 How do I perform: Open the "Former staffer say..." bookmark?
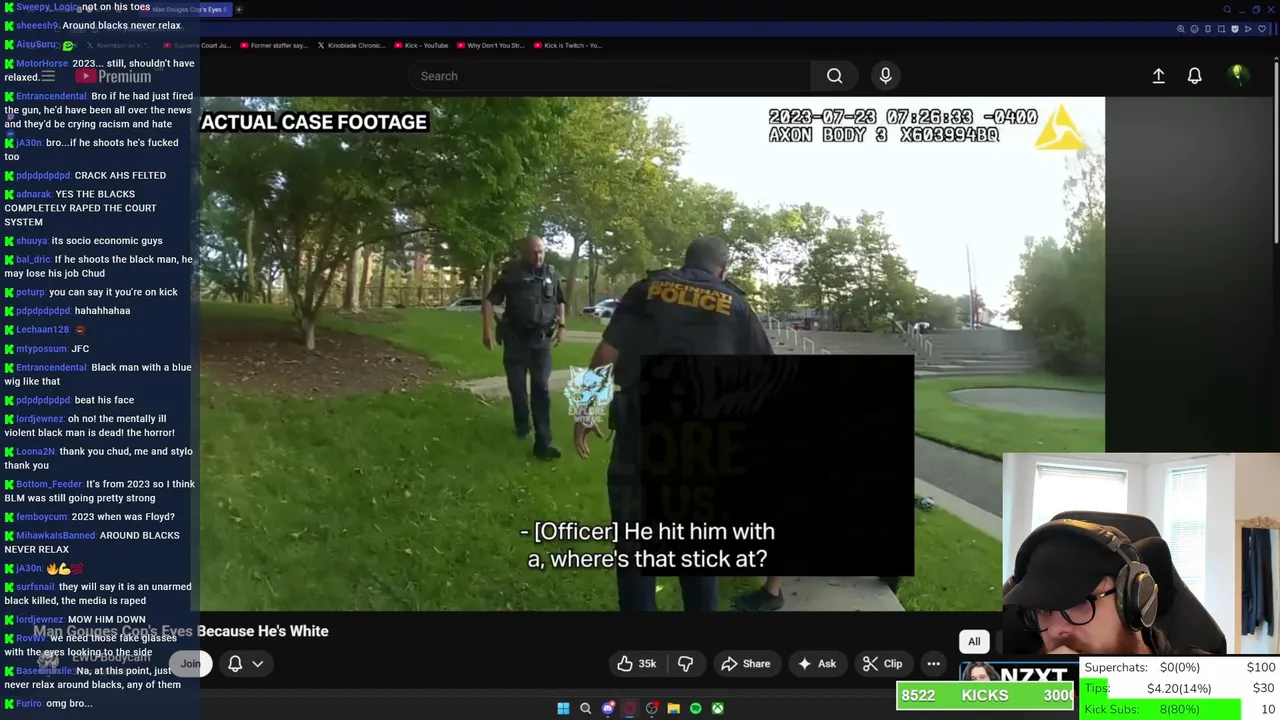(274, 45)
